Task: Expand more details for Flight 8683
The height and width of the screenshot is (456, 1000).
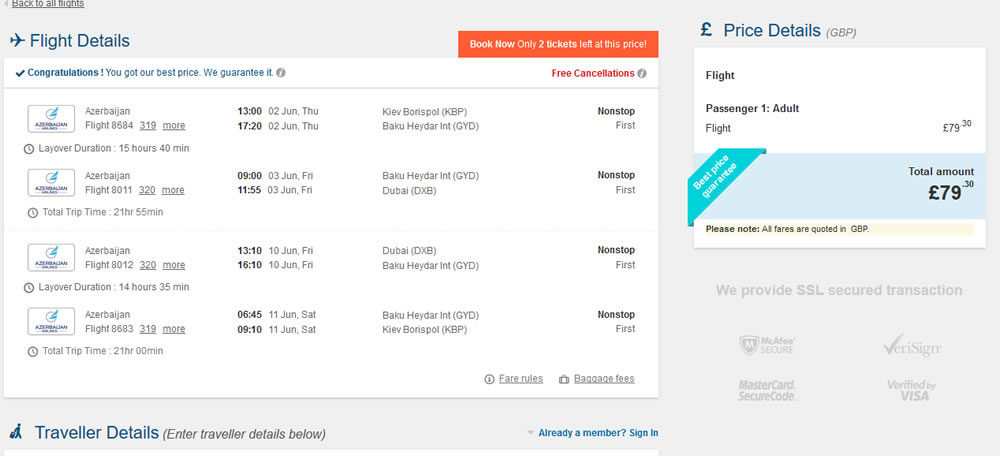Action: (x=174, y=329)
